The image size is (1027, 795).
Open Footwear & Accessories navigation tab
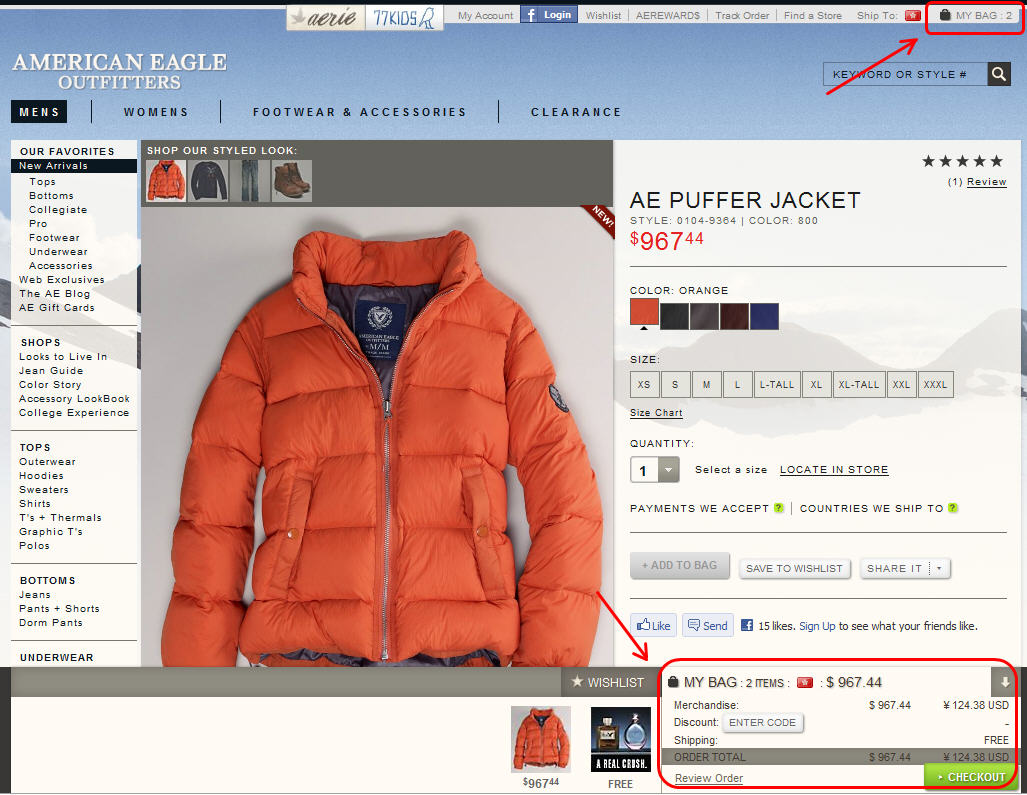pos(360,112)
